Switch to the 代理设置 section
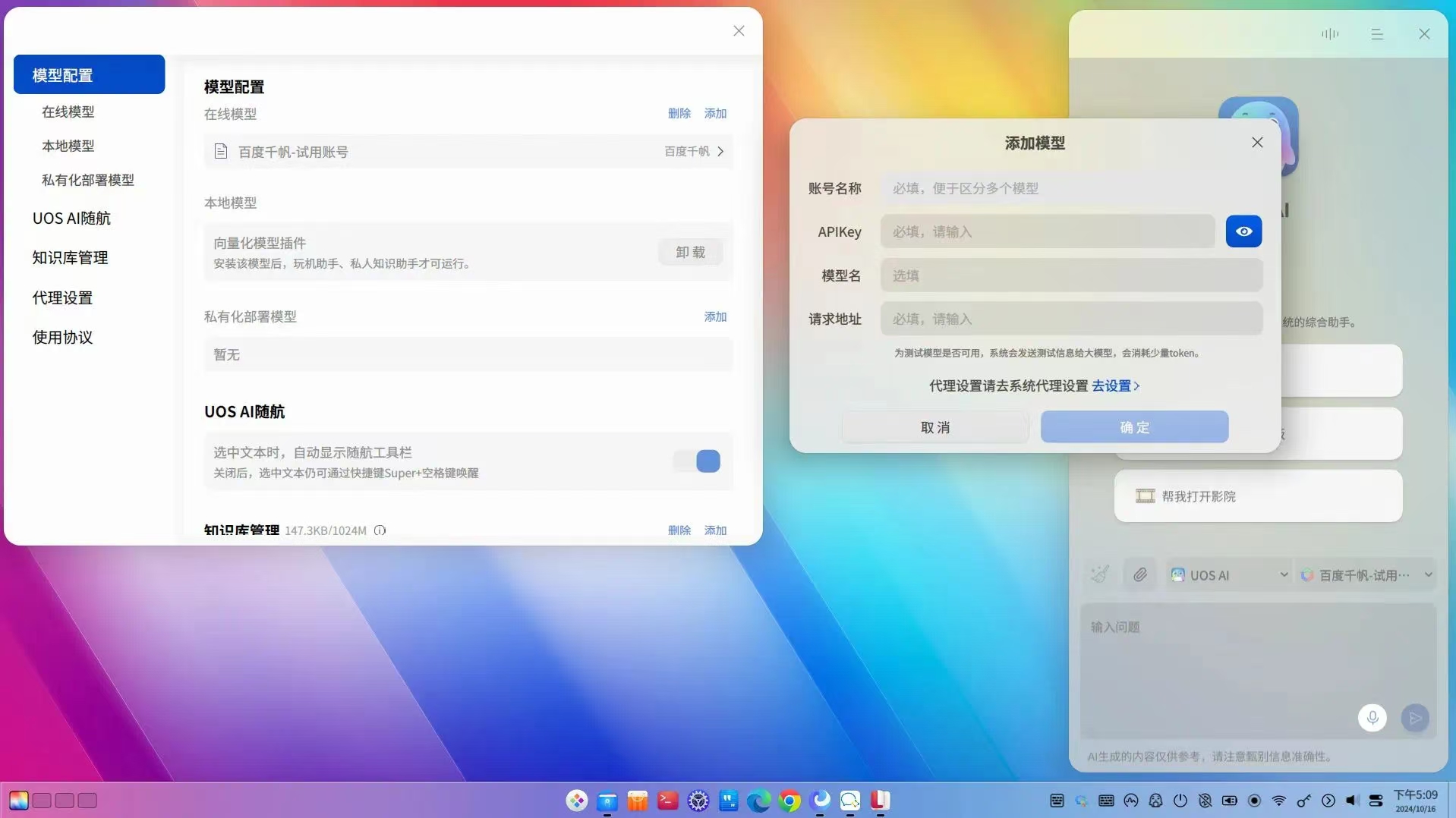The height and width of the screenshot is (818, 1456). [62, 297]
